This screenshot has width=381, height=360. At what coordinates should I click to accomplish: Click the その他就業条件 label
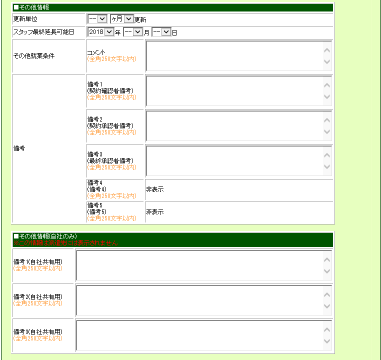(34, 56)
